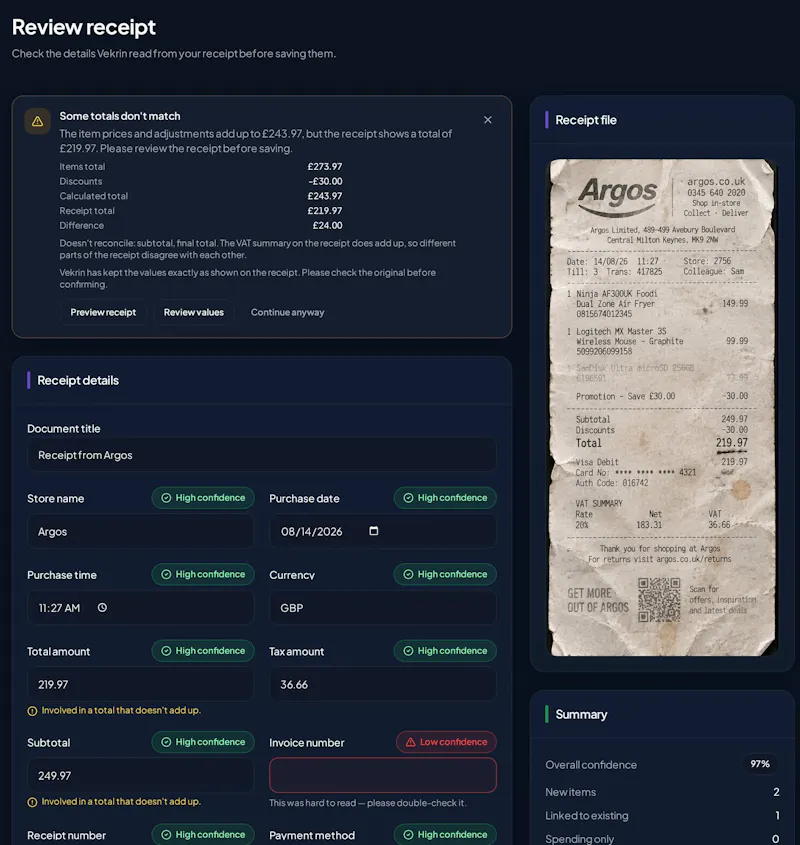Click Low confidence warning triangle icon

(x=410, y=742)
